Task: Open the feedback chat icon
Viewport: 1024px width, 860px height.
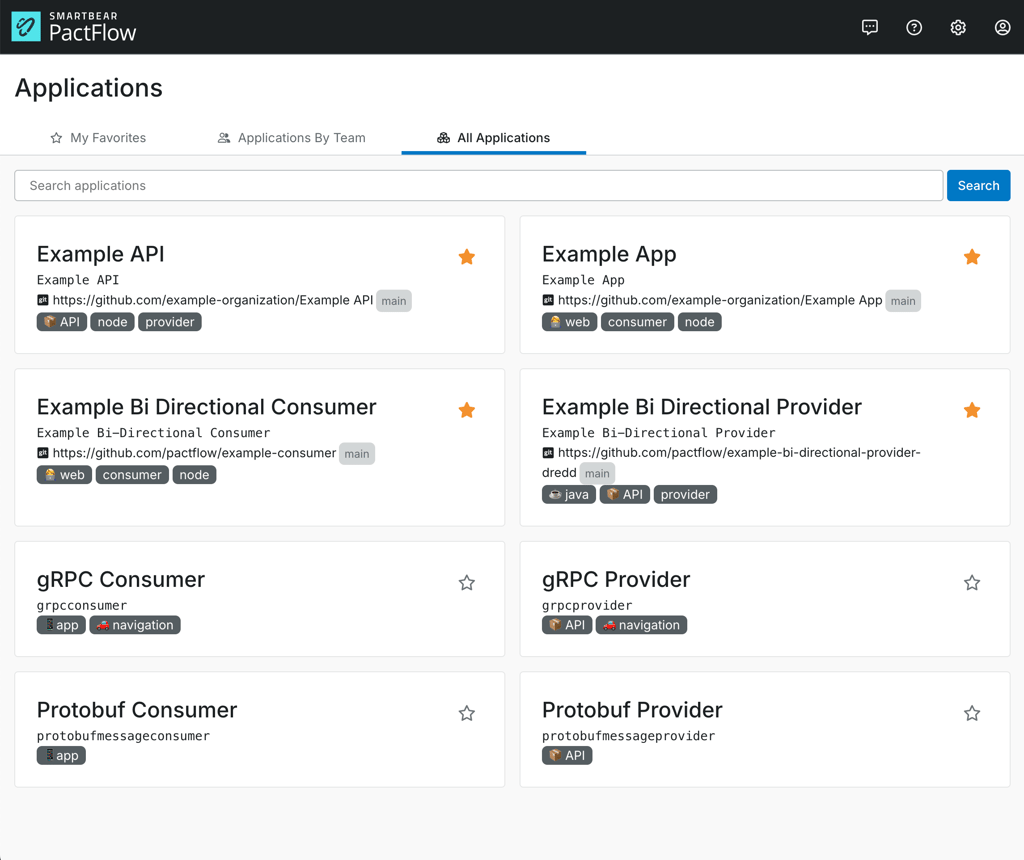Action: pyautogui.click(x=870, y=27)
